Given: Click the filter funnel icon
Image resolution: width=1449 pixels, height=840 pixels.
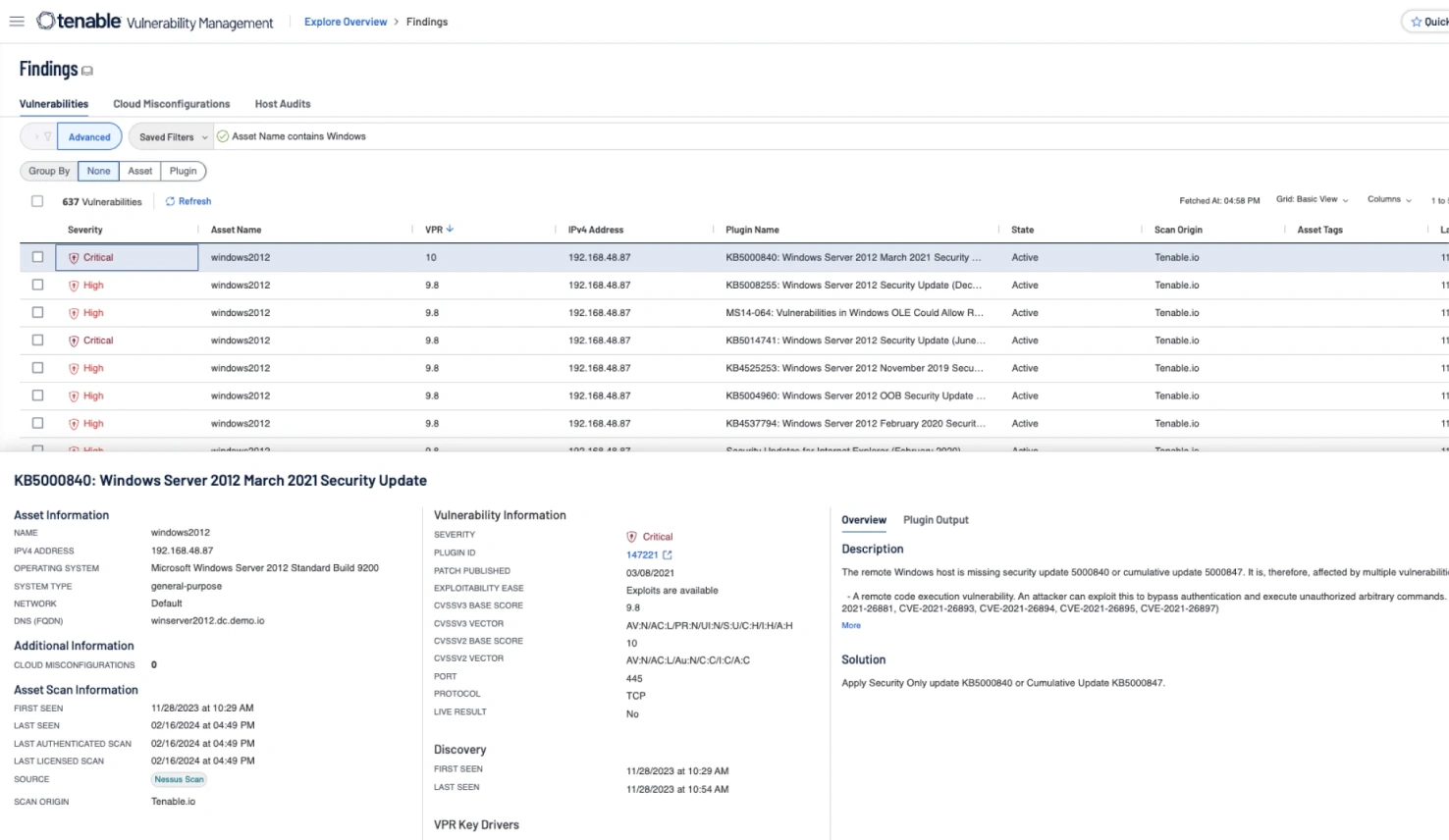Looking at the screenshot, I should click(47, 136).
